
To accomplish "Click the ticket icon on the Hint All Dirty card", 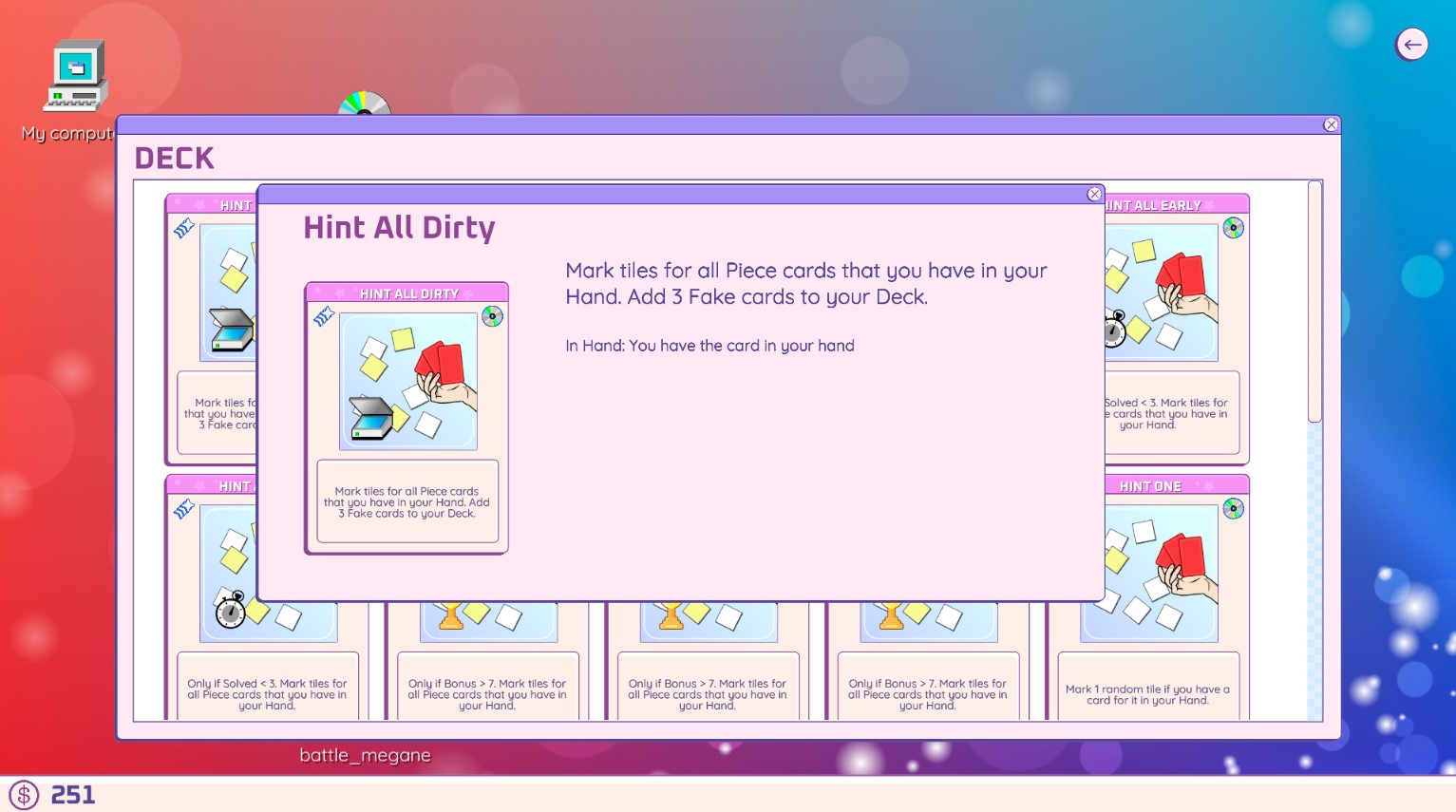I will [324, 316].
